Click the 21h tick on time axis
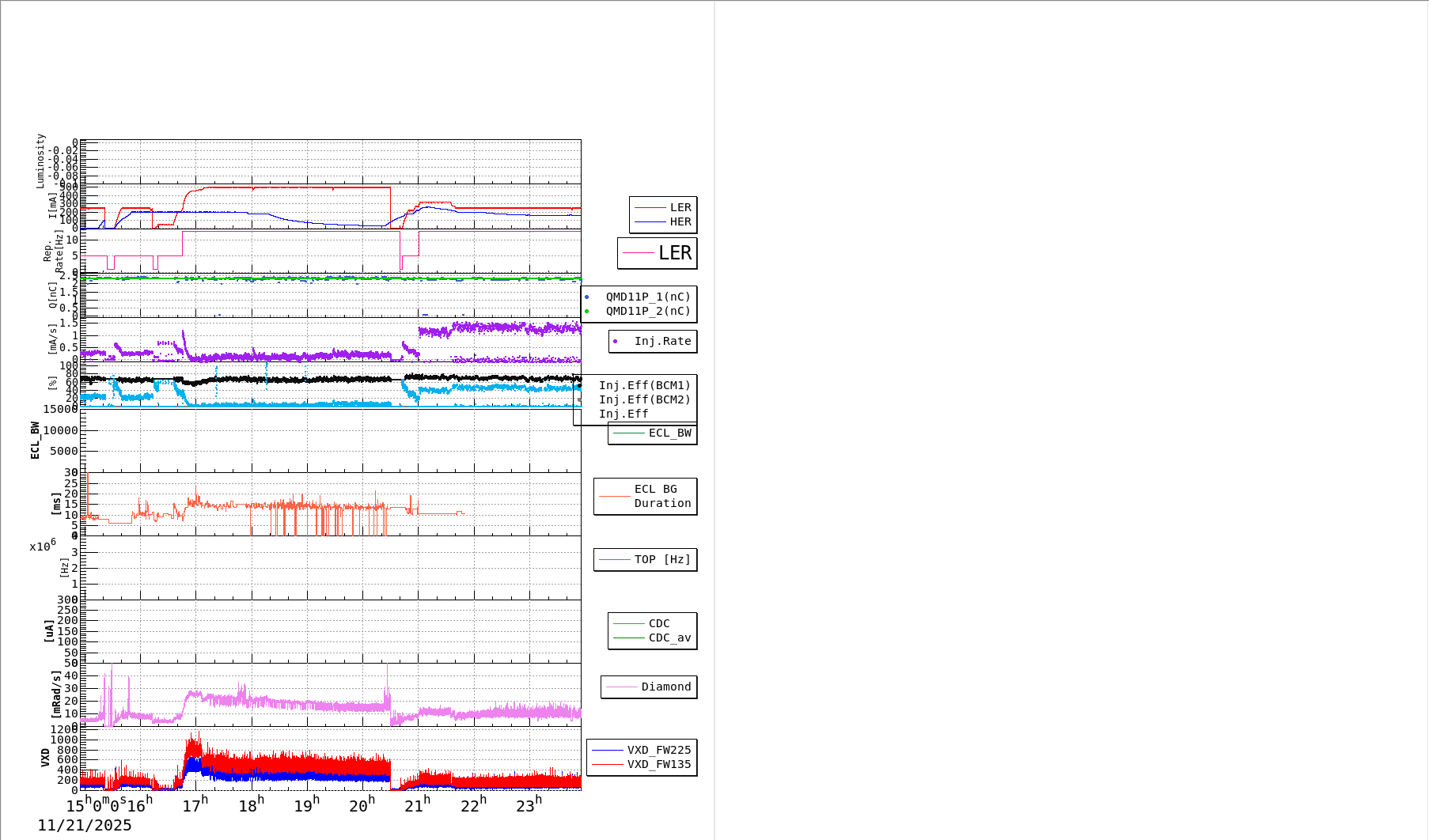1429x840 pixels. pyautogui.click(x=417, y=805)
